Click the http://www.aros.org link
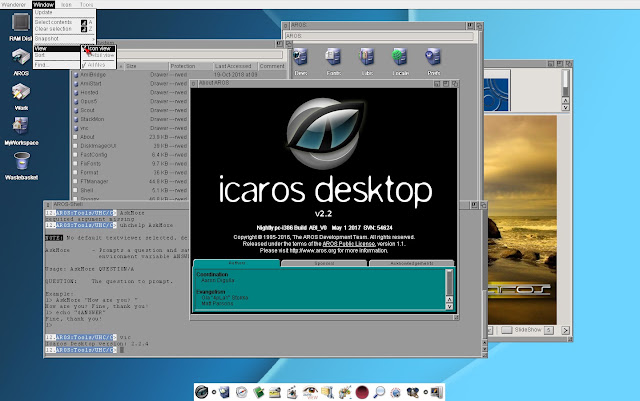640x401 pixels. coord(313,251)
